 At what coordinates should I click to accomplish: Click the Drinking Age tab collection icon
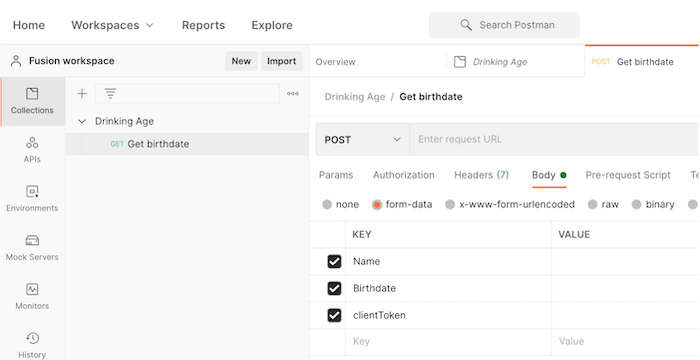460,62
